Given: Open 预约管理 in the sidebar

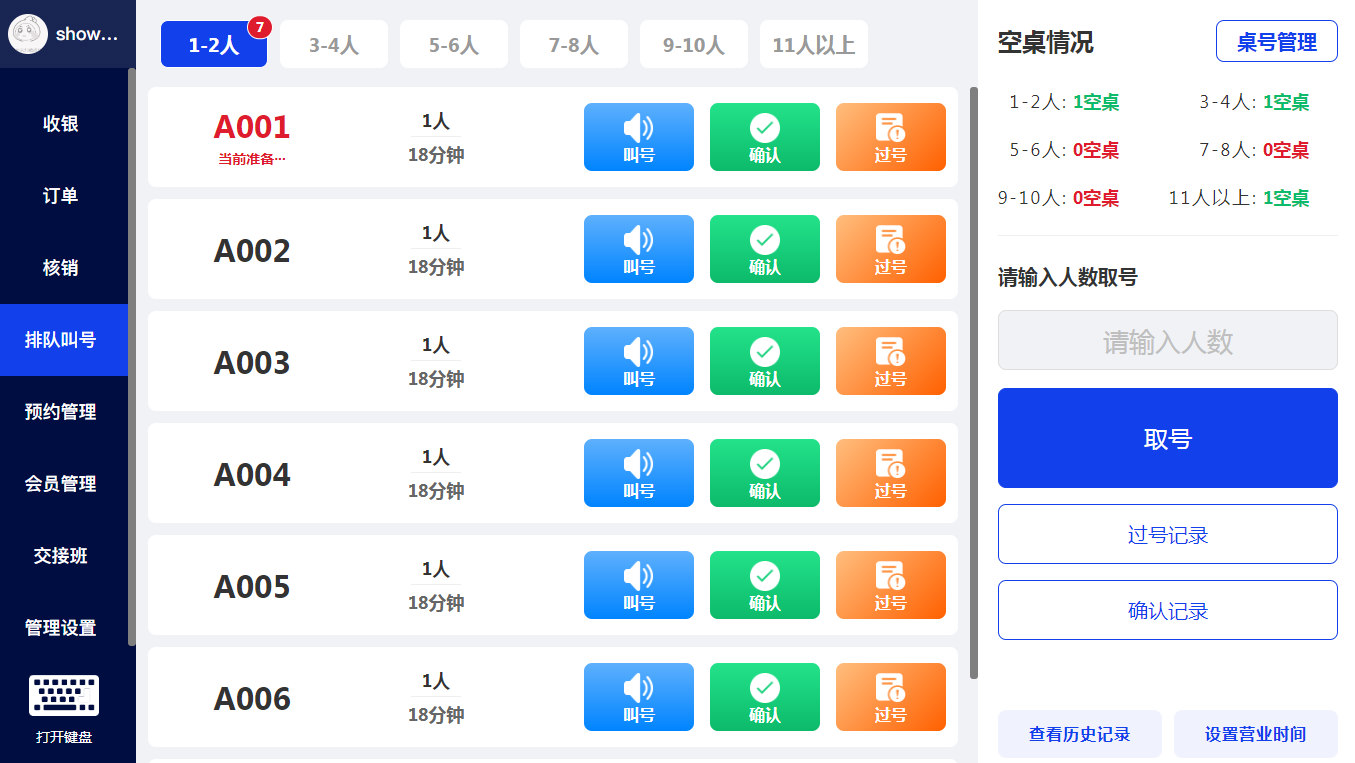Looking at the screenshot, I should (x=61, y=412).
